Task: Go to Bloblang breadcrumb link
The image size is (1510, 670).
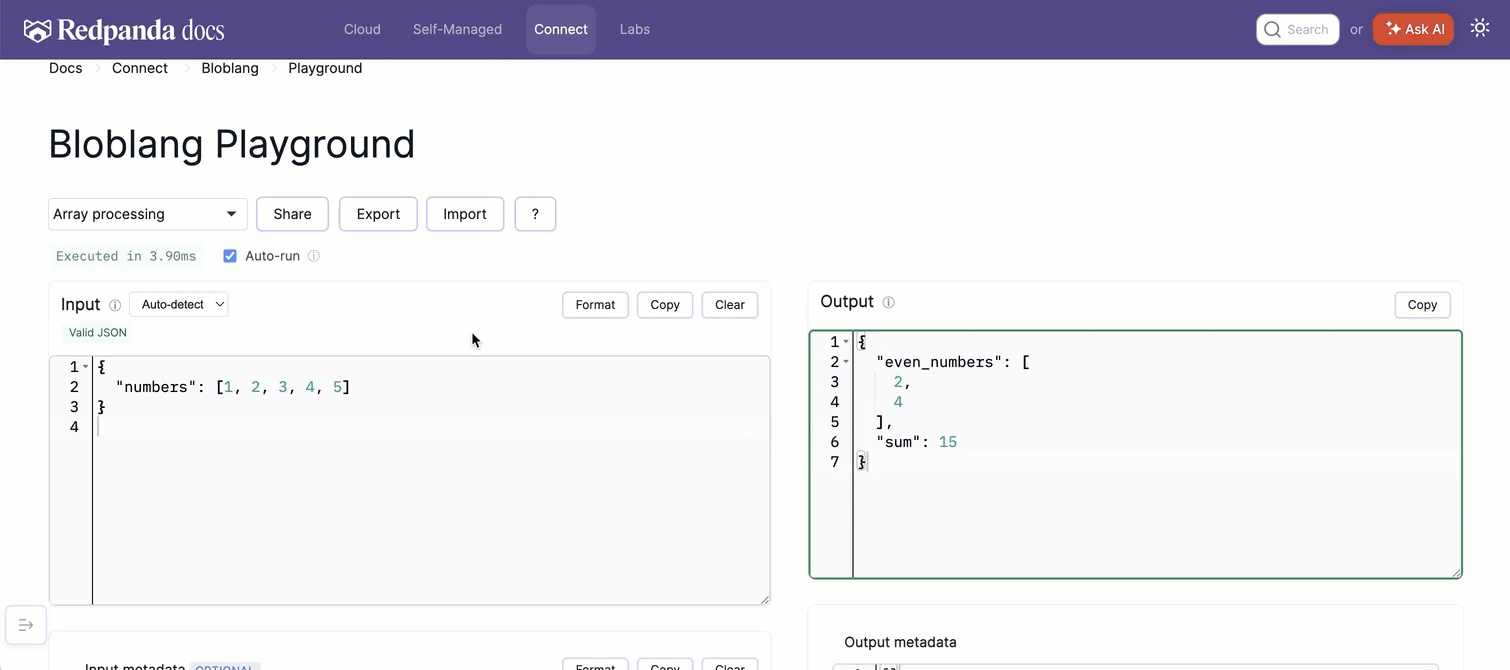Action: tap(230, 68)
